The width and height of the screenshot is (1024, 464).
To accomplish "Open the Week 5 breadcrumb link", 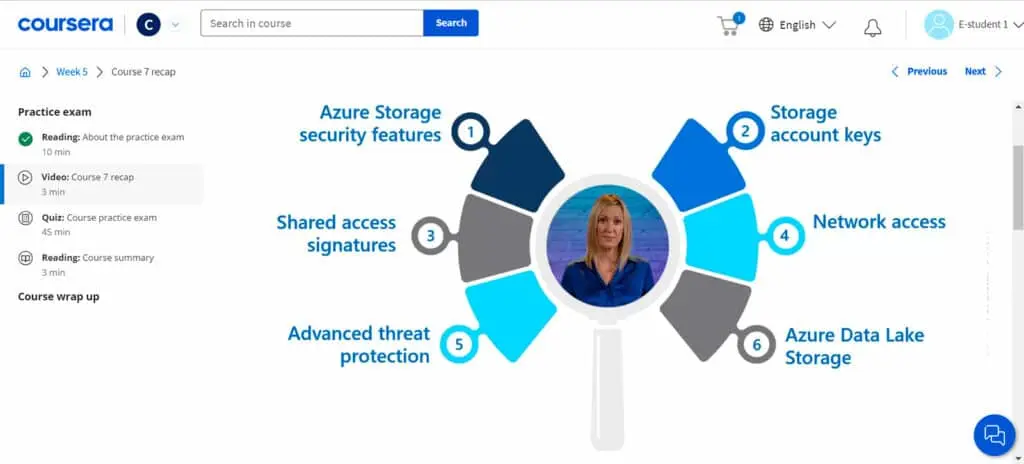I will 71,72.
